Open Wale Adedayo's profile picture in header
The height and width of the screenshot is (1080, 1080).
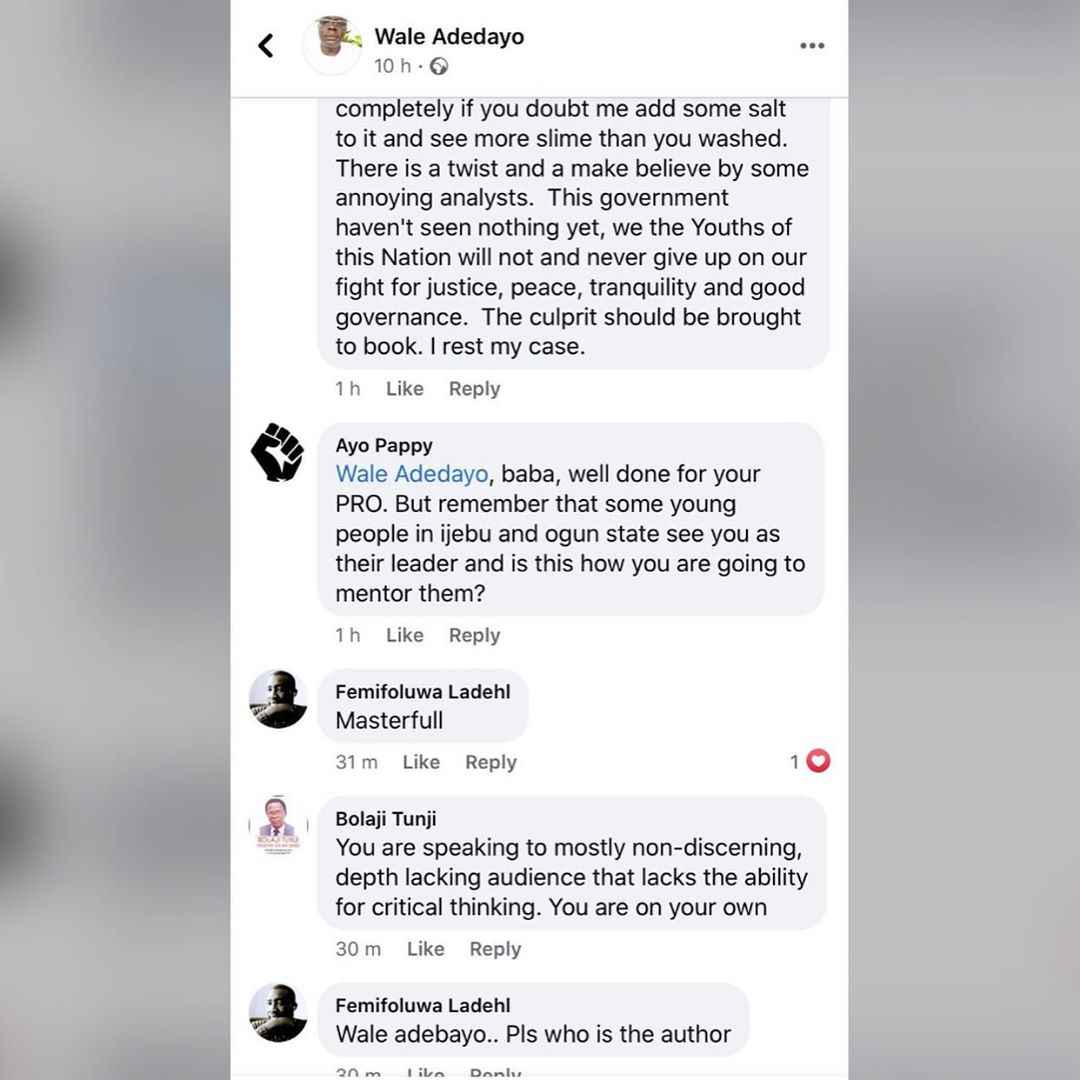point(333,44)
